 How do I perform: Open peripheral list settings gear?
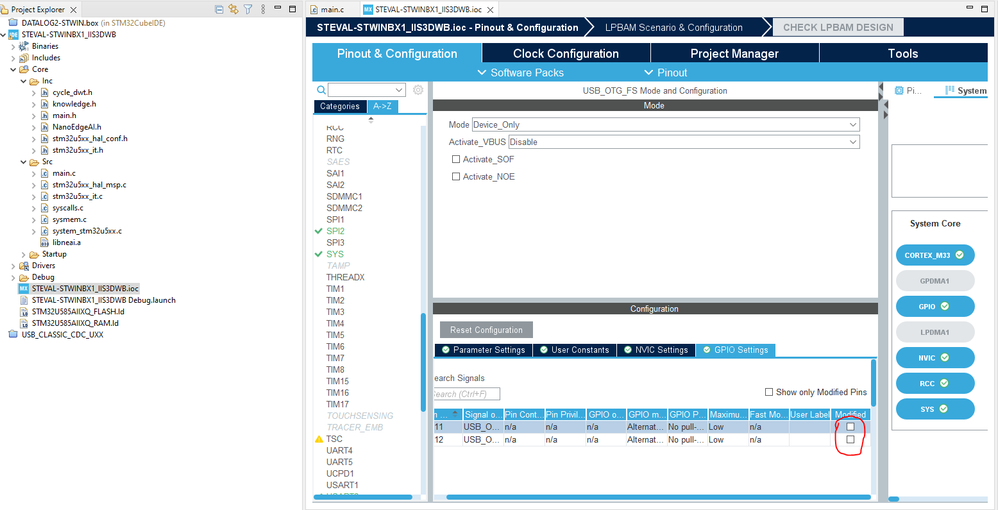coord(418,90)
